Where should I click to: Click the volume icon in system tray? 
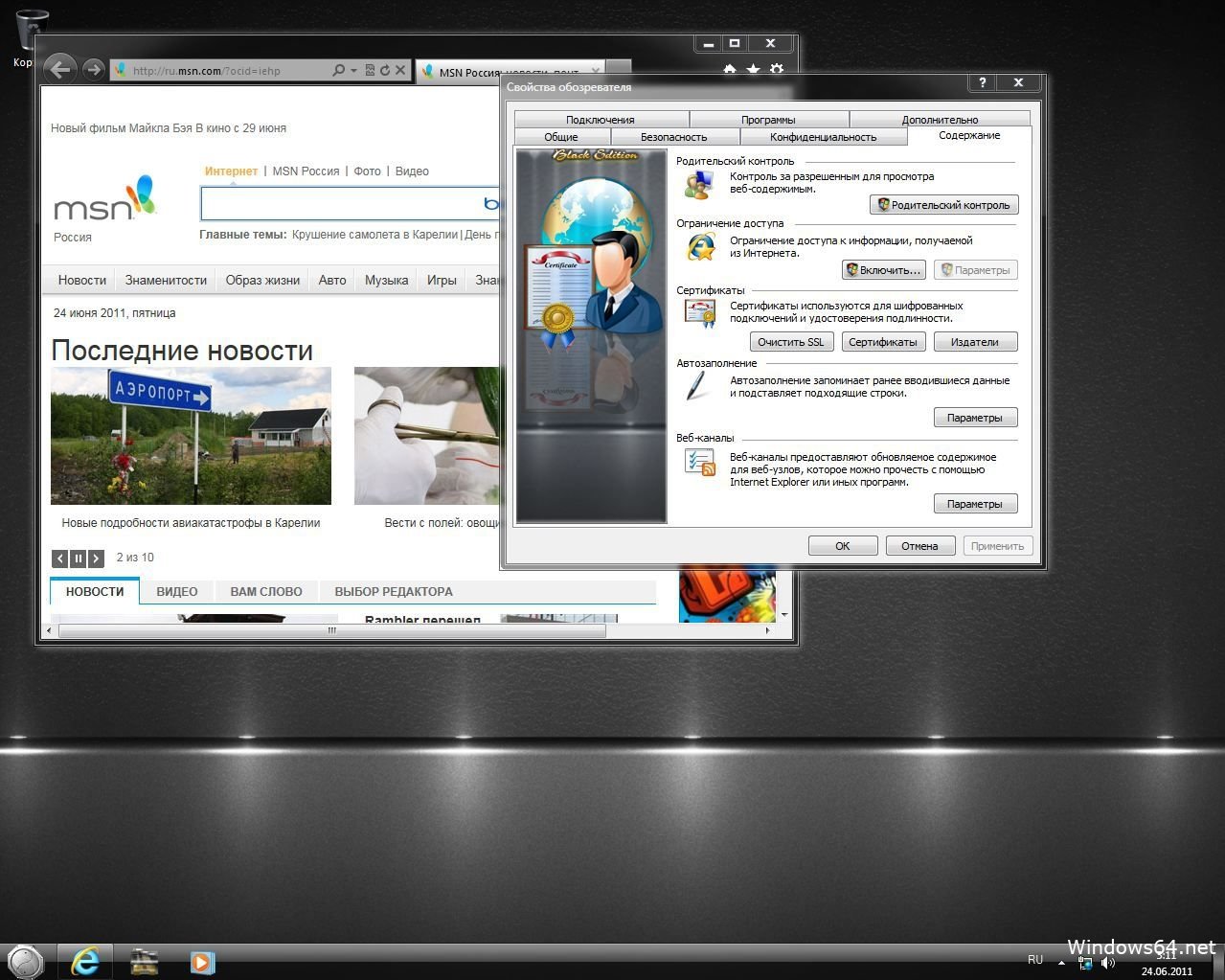click(1108, 963)
